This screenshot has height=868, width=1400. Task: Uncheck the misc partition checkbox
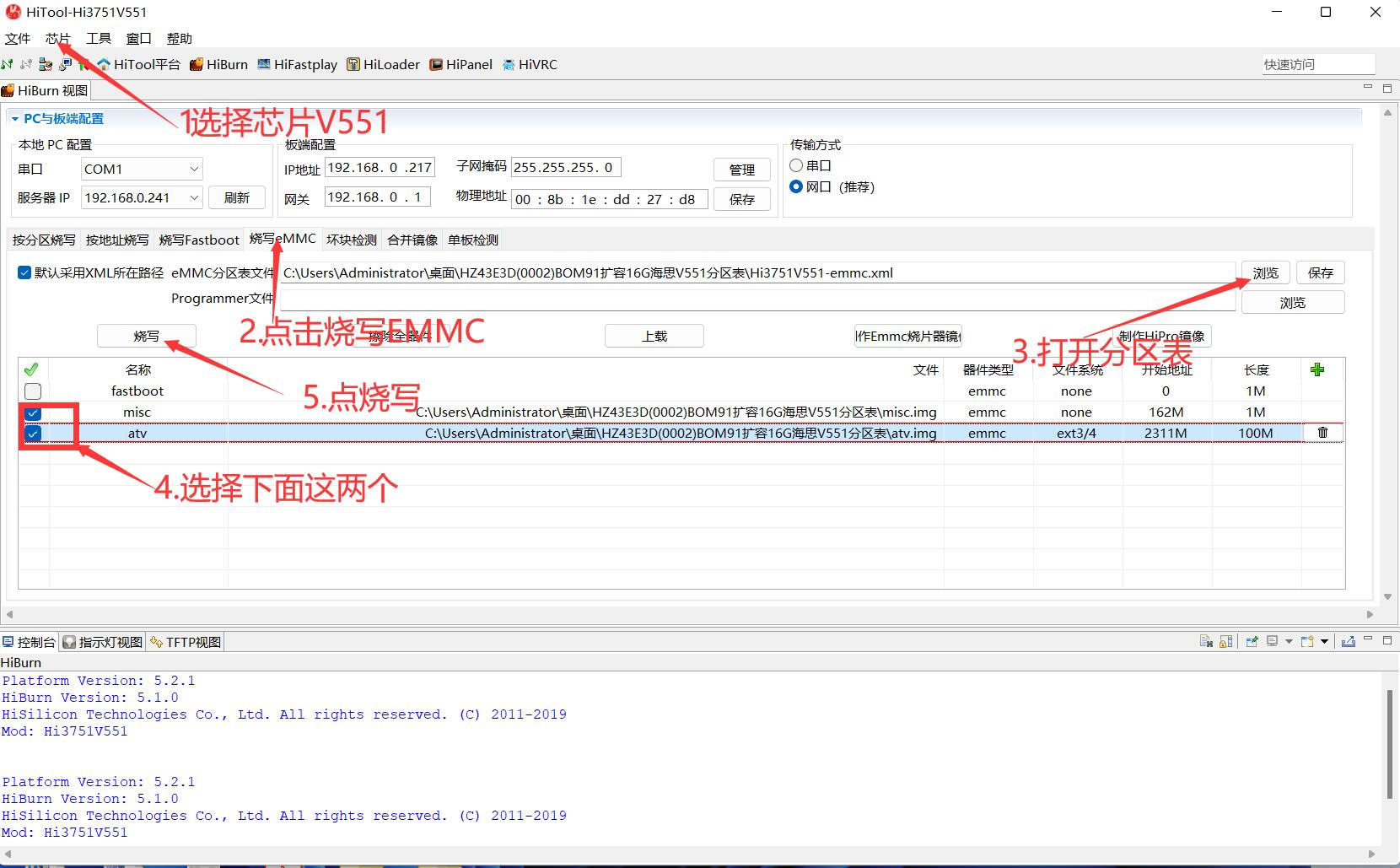[x=33, y=412]
